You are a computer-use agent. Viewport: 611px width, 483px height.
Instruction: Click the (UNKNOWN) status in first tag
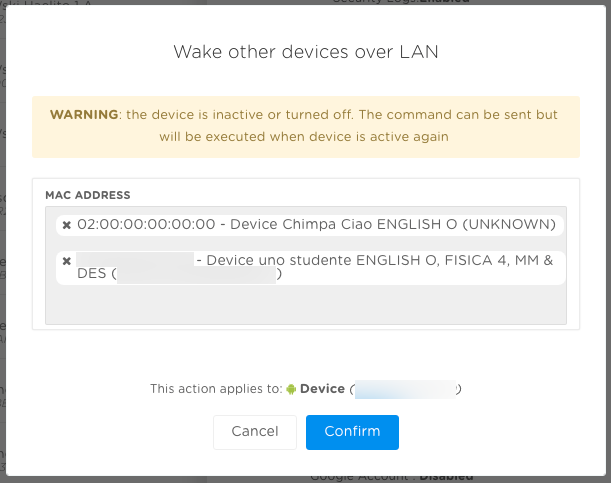(x=509, y=224)
